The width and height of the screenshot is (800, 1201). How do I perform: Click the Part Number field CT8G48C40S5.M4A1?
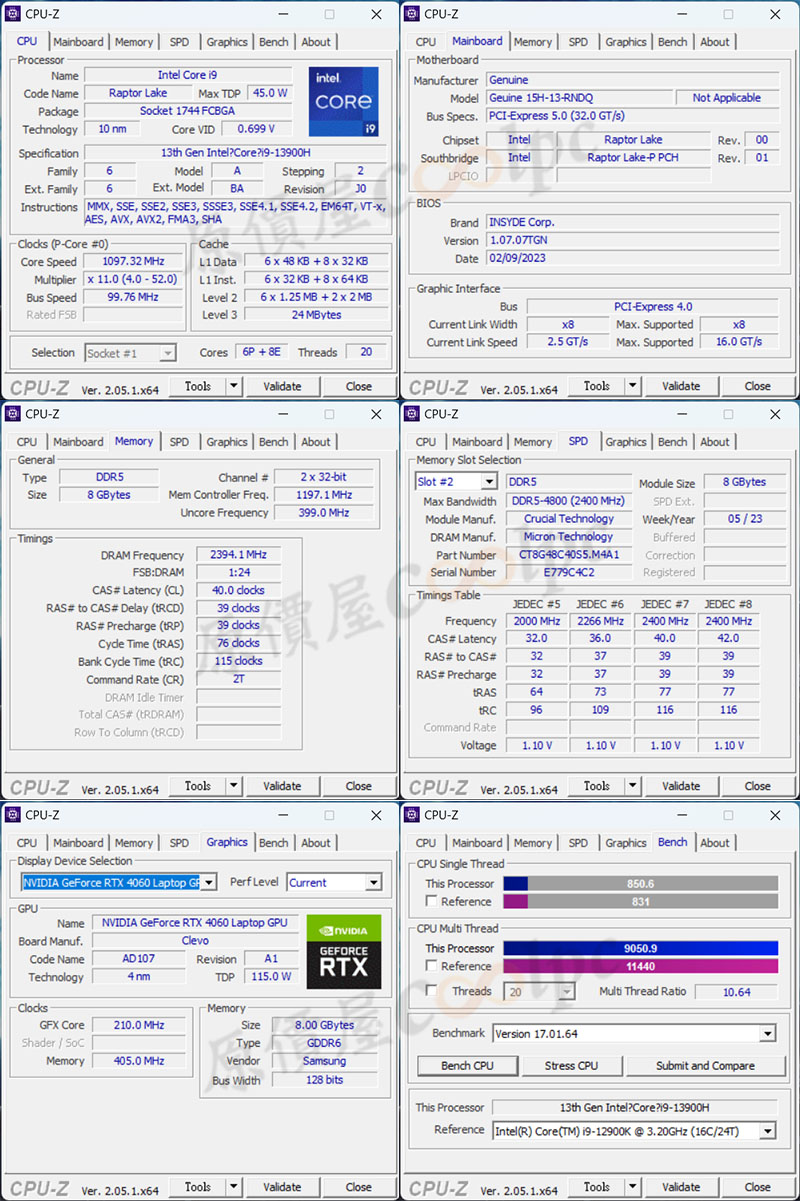569,555
